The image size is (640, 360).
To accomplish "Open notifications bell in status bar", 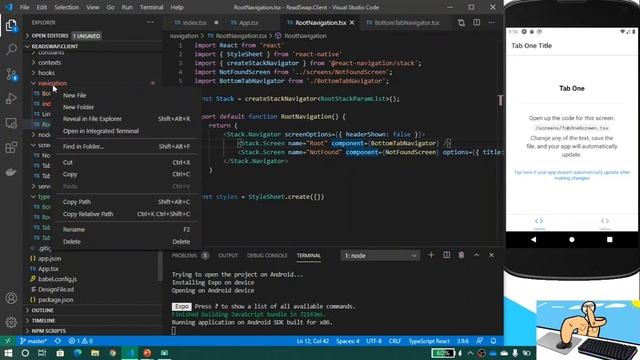I will pos(493,341).
